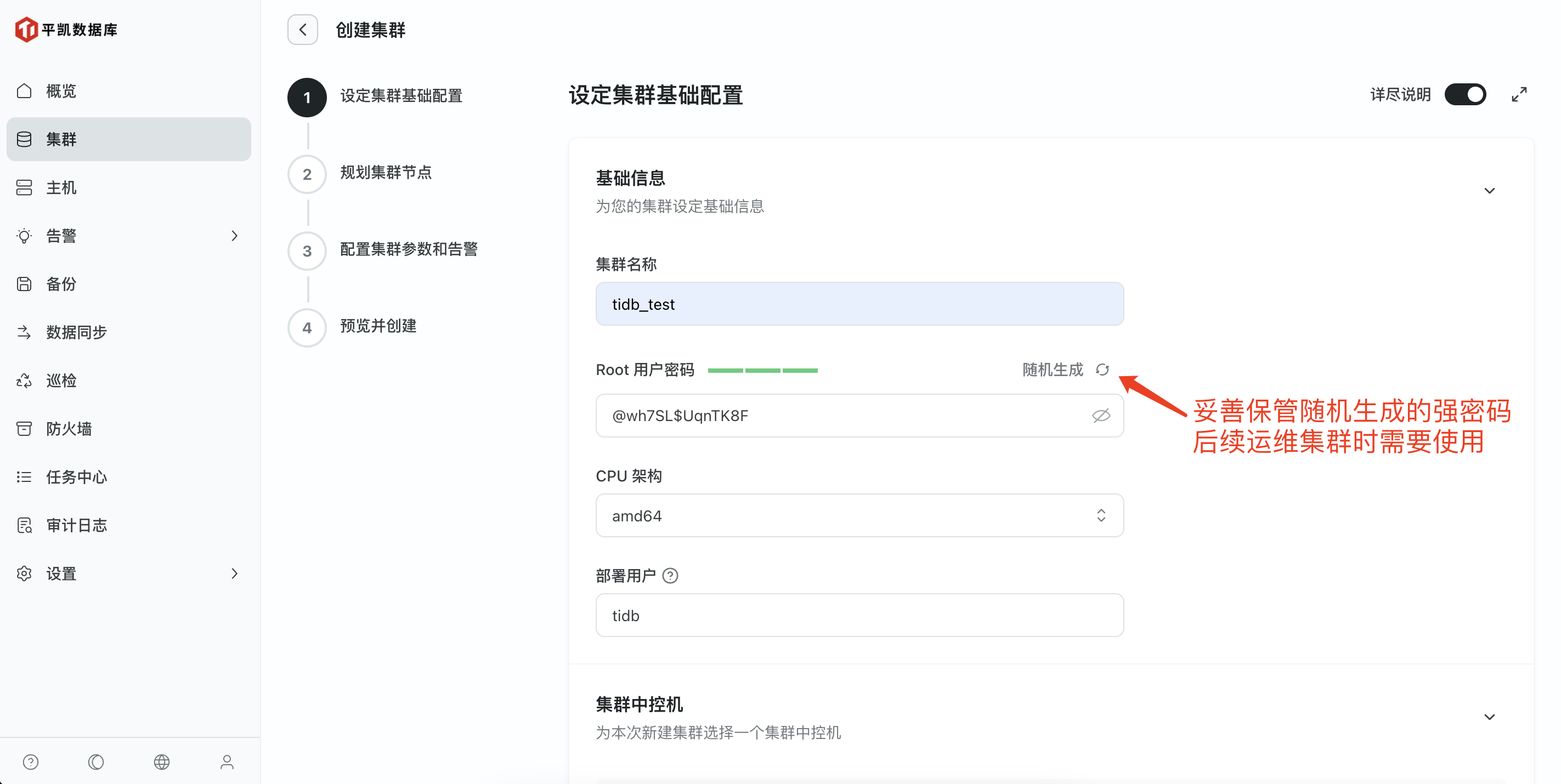打开任务中心
Screen dimensions: 1561x784
(x=75, y=477)
